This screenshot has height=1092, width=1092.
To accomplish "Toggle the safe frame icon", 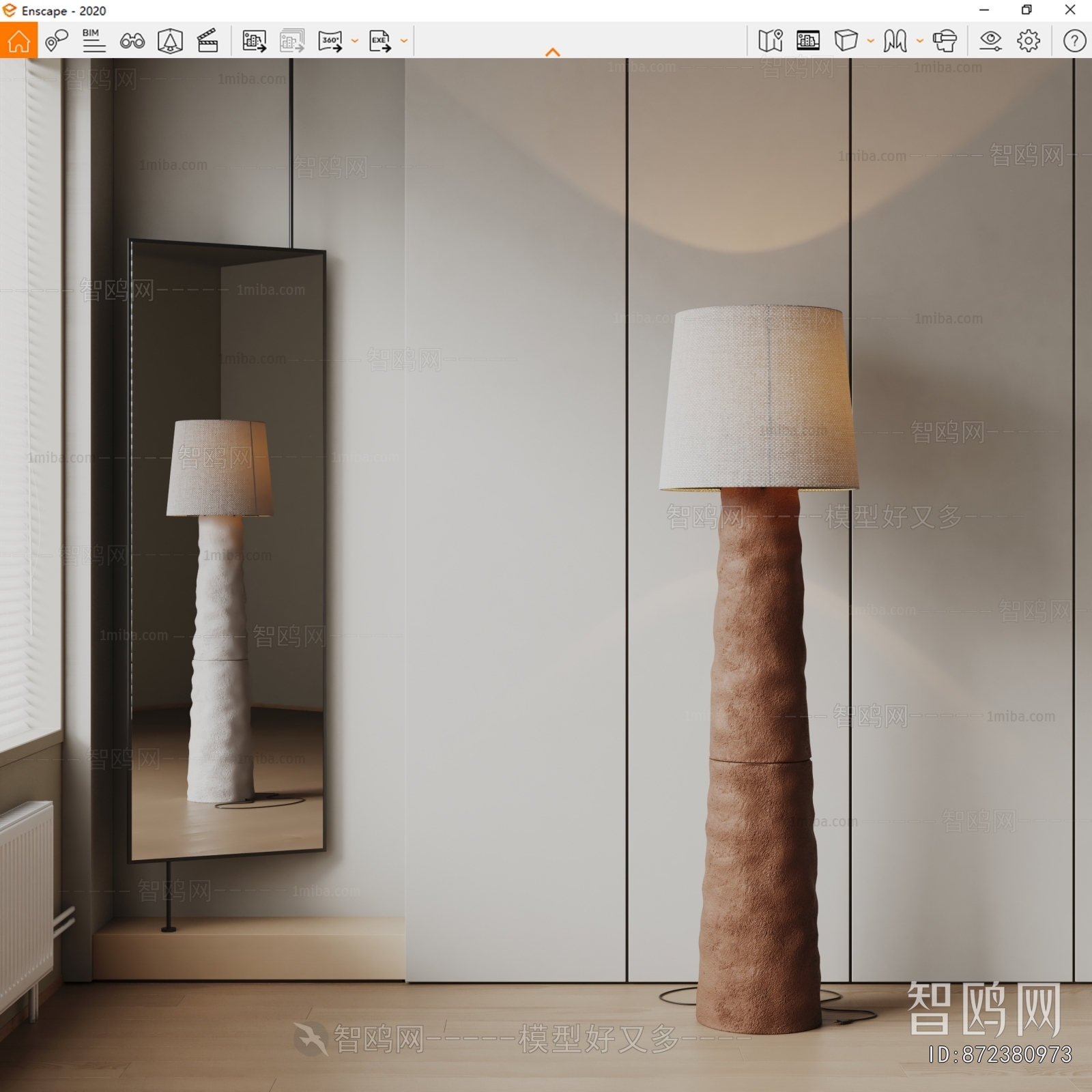I will coord(808,41).
